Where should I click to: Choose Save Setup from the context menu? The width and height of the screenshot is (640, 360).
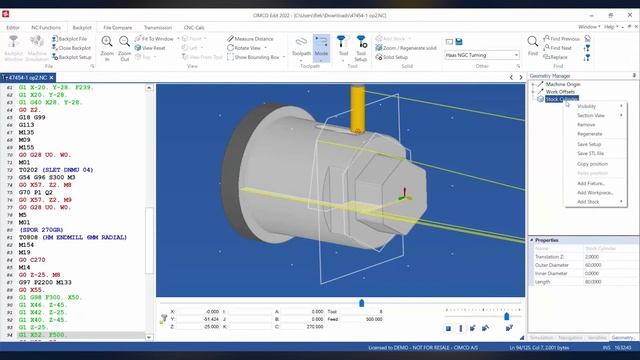[596, 144]
